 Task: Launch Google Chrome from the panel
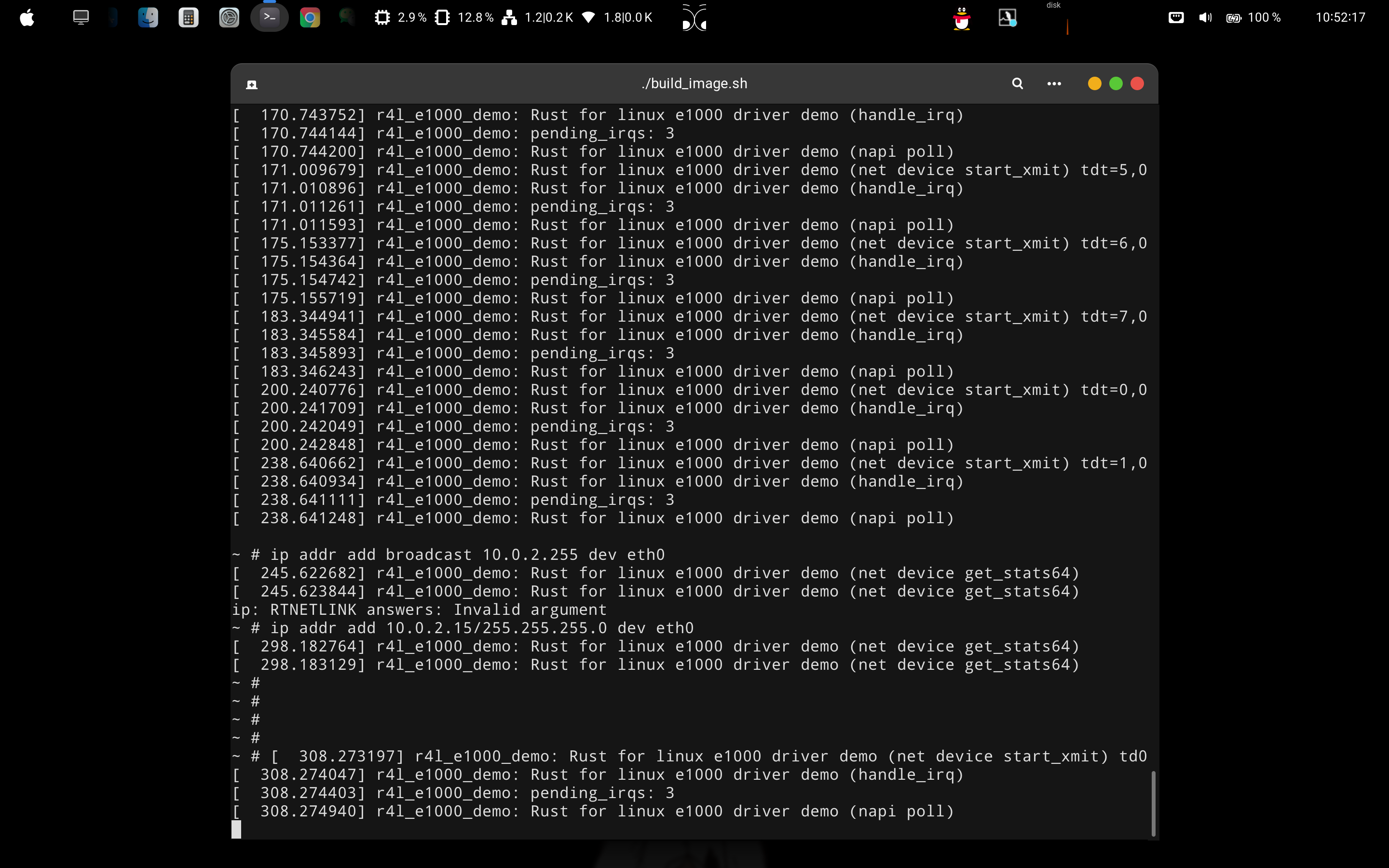[x=310, y=18]
